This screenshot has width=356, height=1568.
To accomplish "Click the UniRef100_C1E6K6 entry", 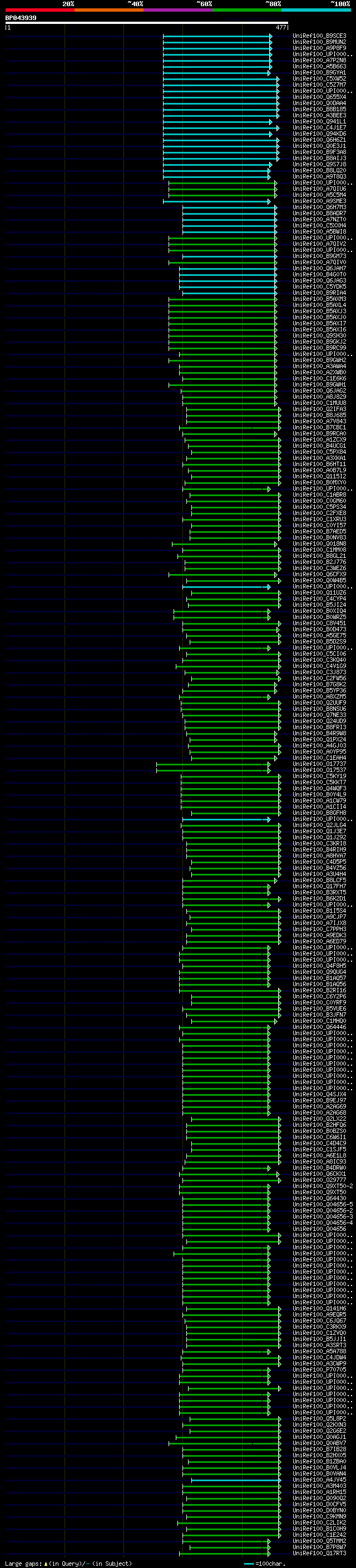I will [319, 379].
